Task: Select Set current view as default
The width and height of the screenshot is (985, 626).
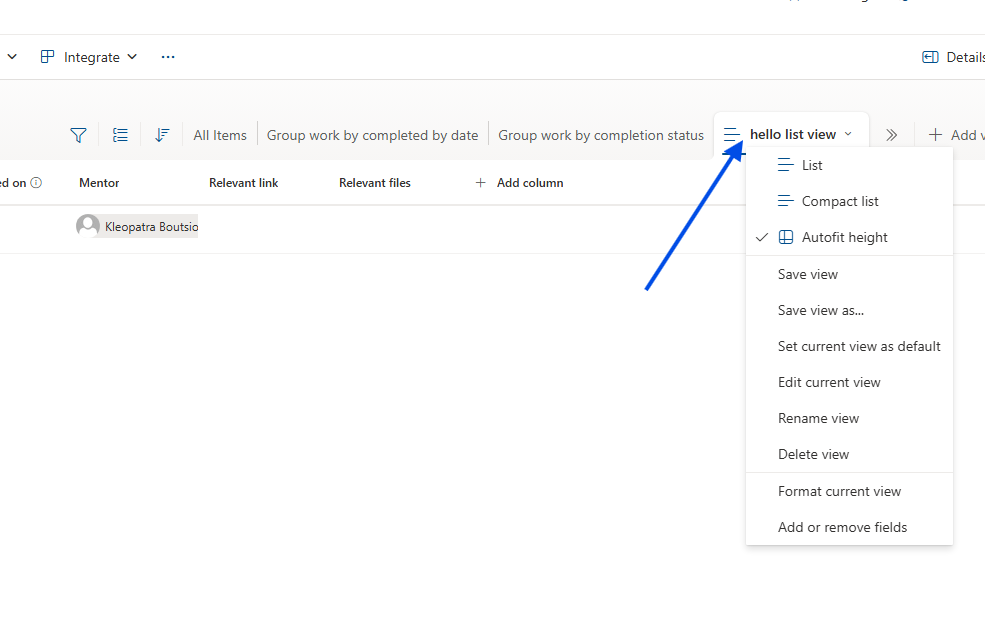Action: 859,346
